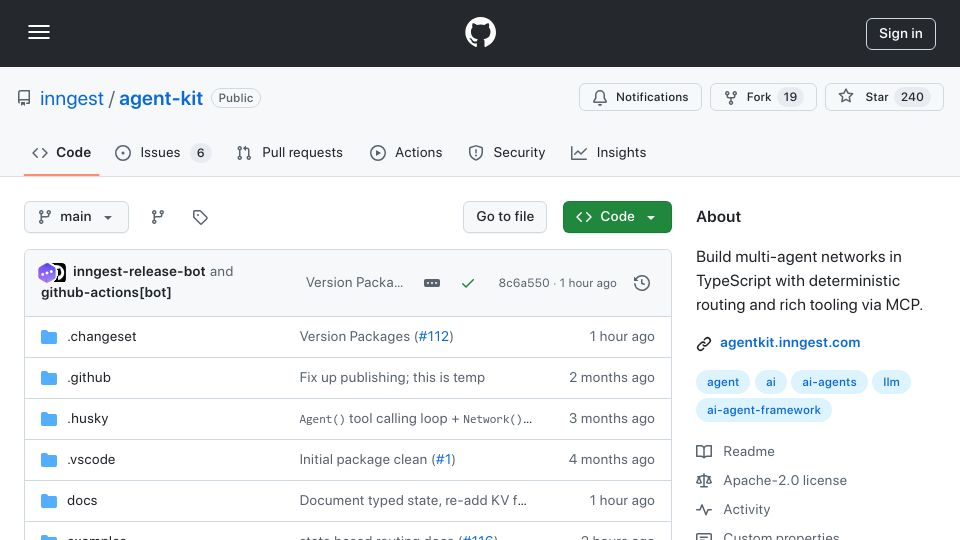This screenshot has width=960, height=540.
Task: Visit agentkit.inngest.com website link
Action: 790,343
